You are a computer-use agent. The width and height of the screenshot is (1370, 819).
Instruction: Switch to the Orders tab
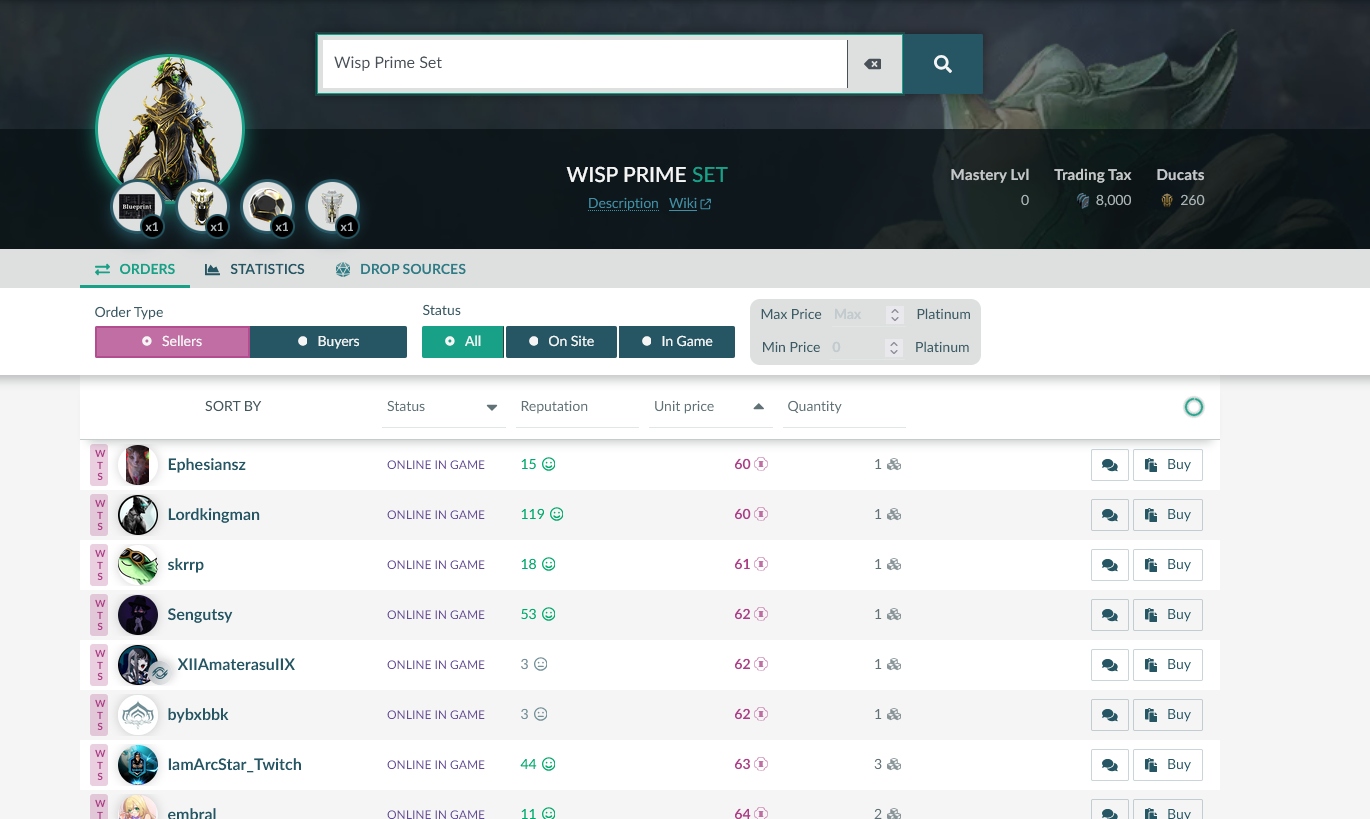(135, 269)
